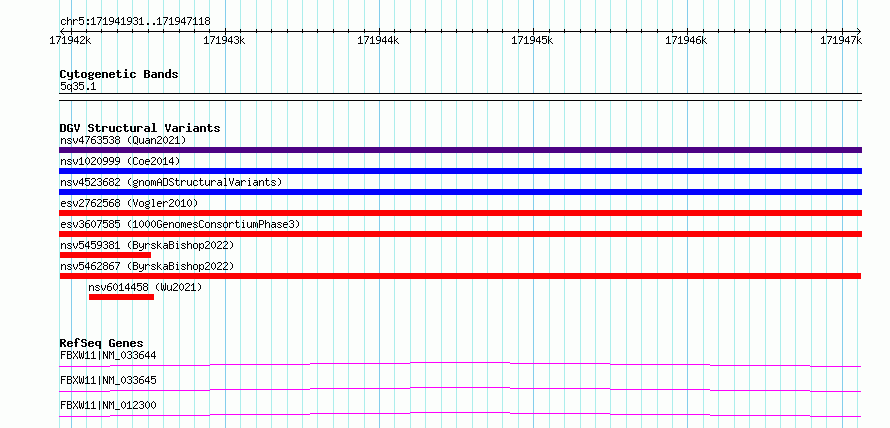Viewport: 890px width, 428px height.
Task: Click the 5q35.1 cytogenetic band label
Action: pos(78,87)
